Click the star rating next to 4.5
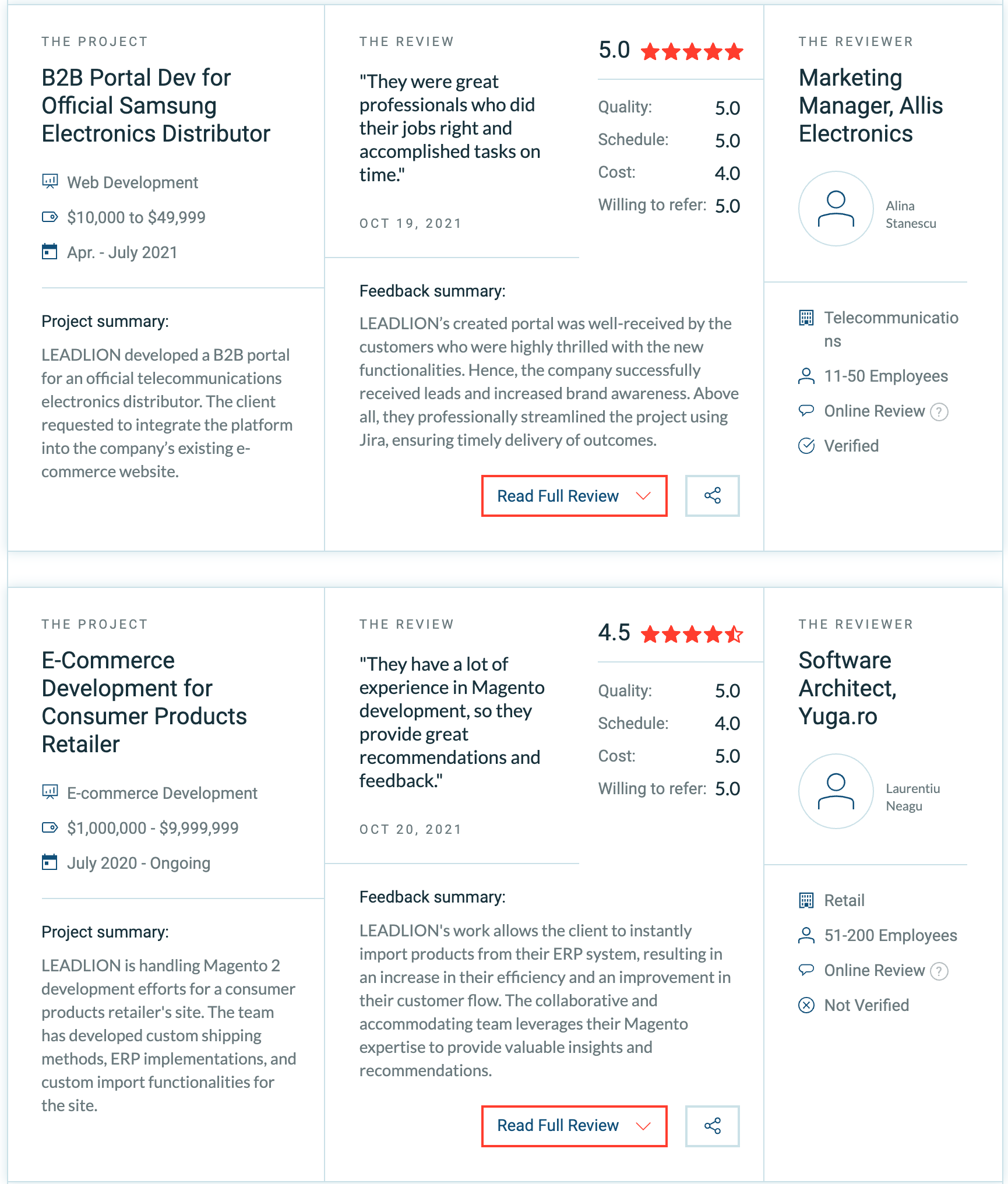 point(692,634)
